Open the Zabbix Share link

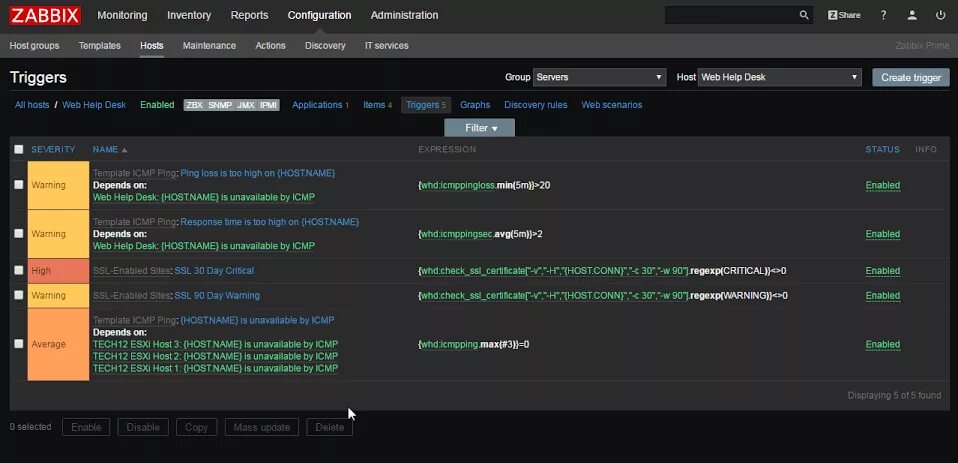coord(844,15)
